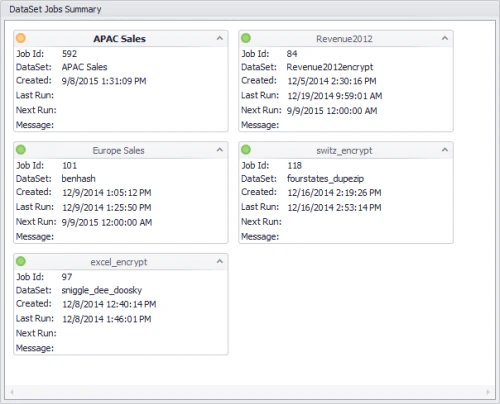Image resolution: width=500 pixels, height=404 pixels.
Task: Click Created date 12/5/2014 2:30:16 PM
Action: [332, 81]
